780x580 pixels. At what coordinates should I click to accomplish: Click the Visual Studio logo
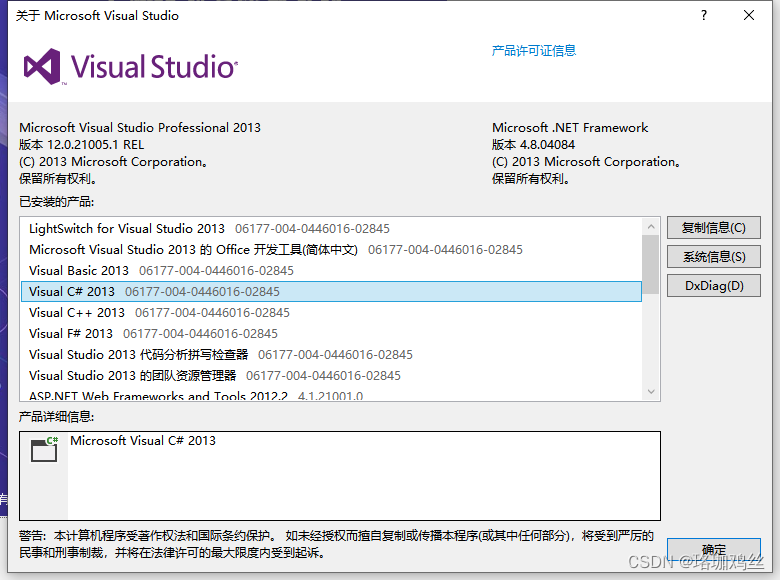pos(131,67)
